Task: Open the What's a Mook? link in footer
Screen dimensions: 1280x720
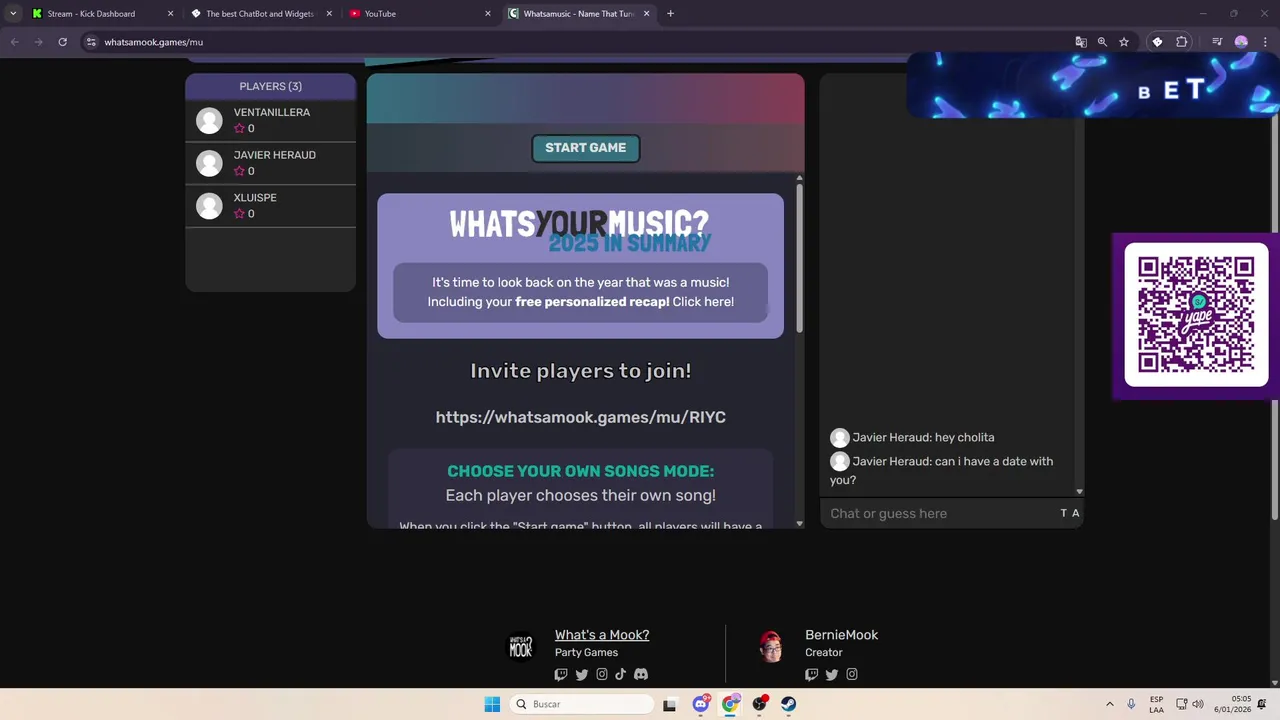Action: (x=602, y=635)
